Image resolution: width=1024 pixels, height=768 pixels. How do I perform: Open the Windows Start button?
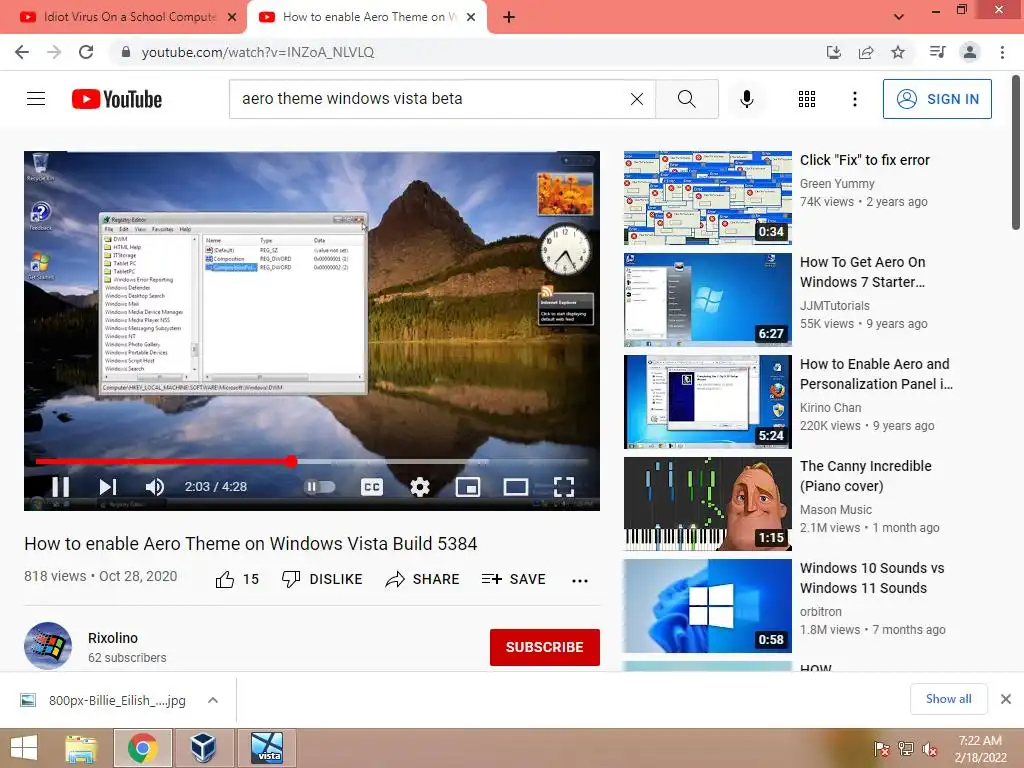(x=24, y=748)
